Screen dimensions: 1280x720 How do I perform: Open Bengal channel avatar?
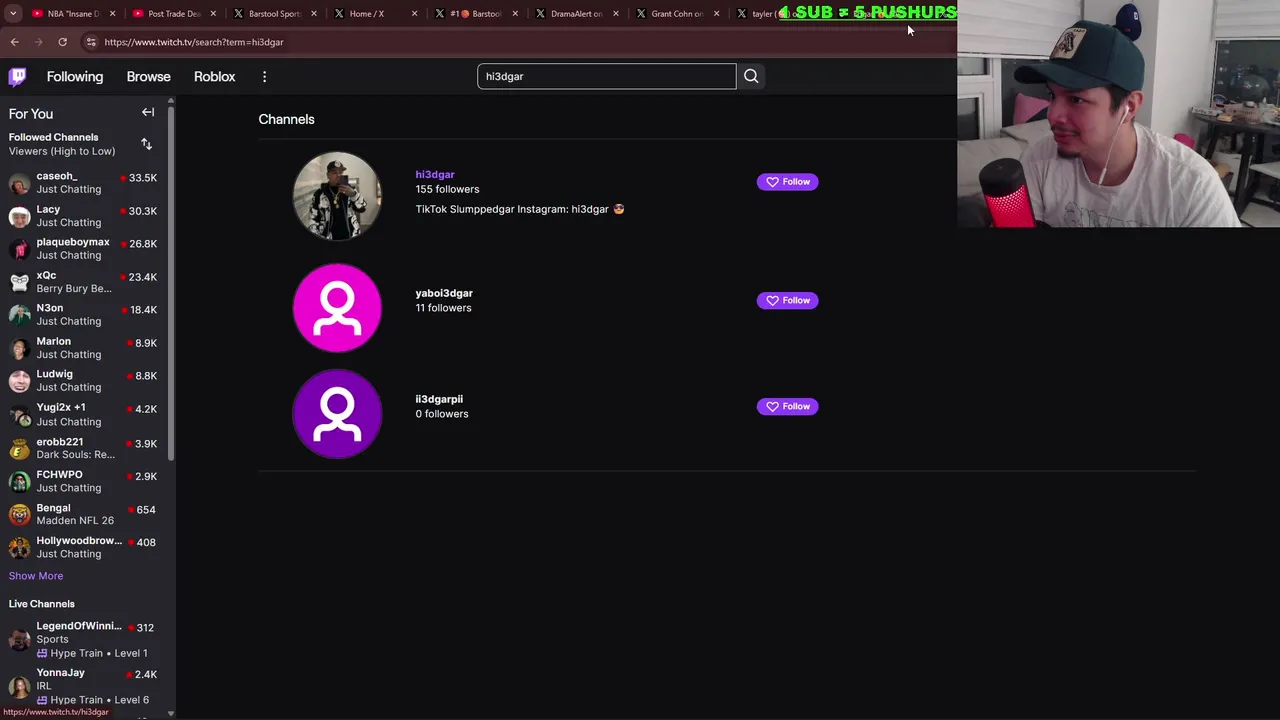(19, 514)
